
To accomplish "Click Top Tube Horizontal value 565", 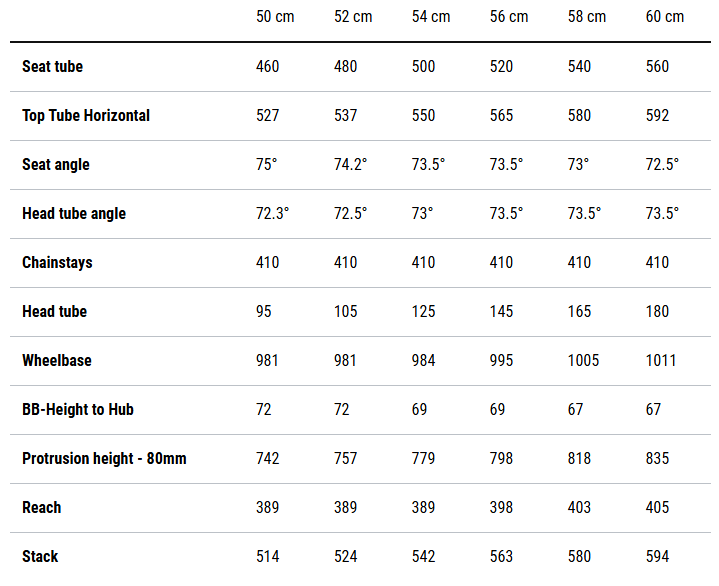I will coord(501,116).
